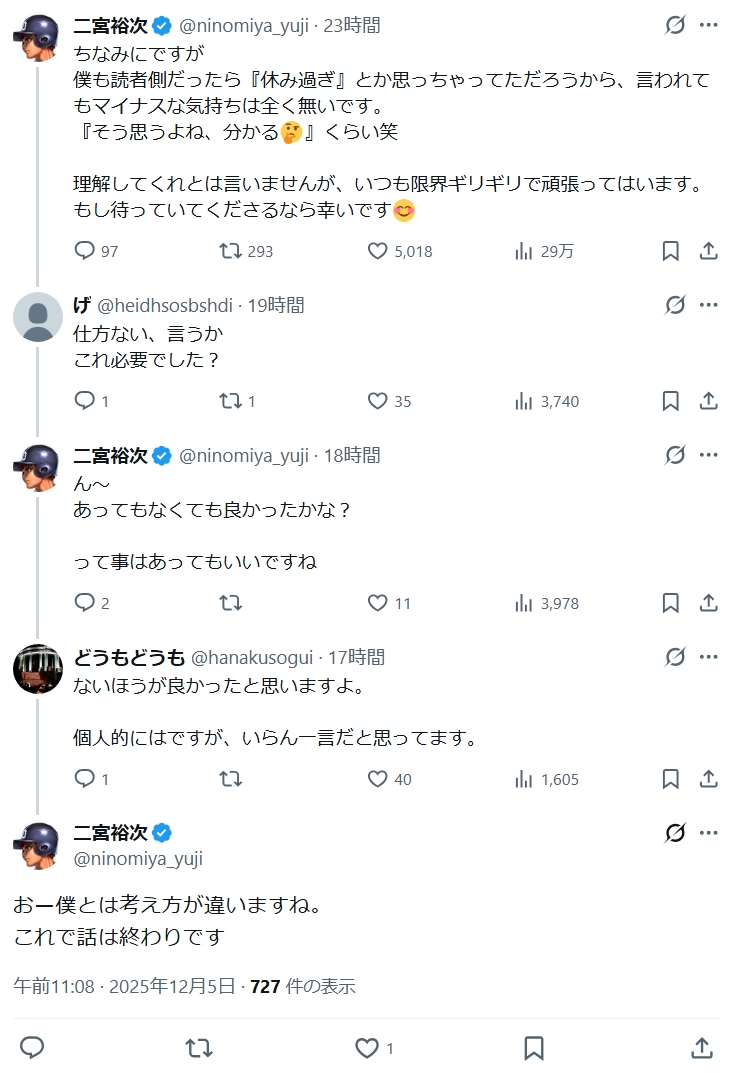Like げ's reply with 35 likes
The width and height of the screenshot is (735, 1073).
click(377, 401)
